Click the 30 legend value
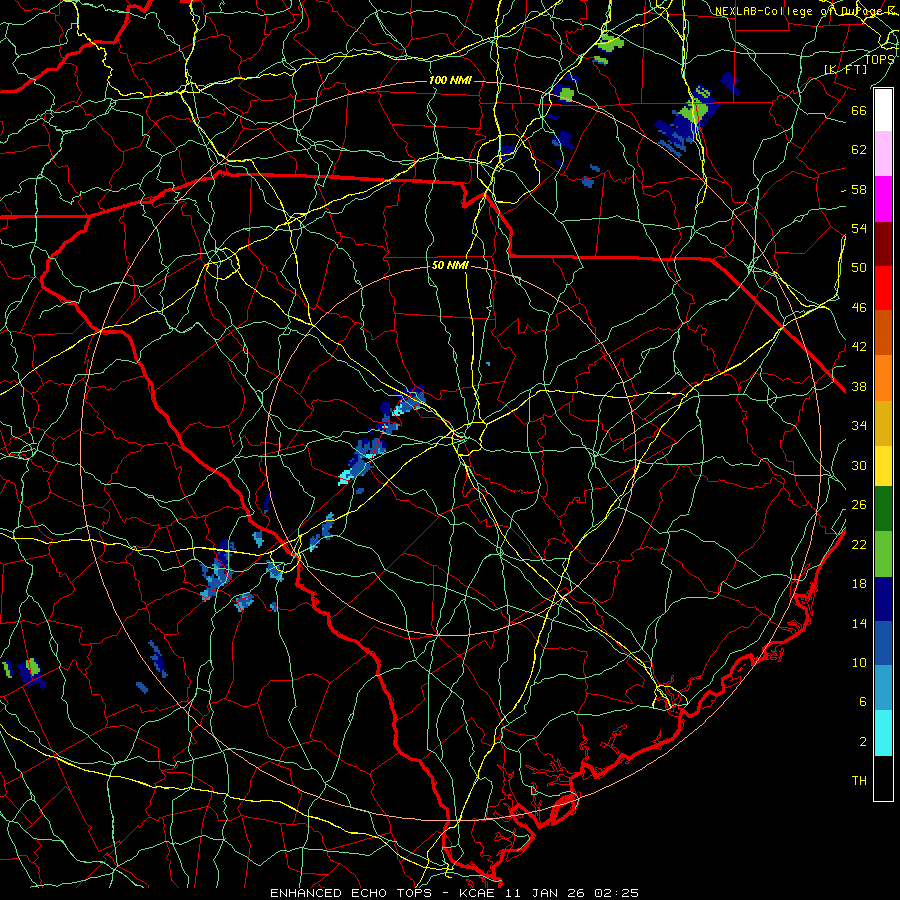The height and width of the screenshot is (900, 900). click(x=859, y=465)
